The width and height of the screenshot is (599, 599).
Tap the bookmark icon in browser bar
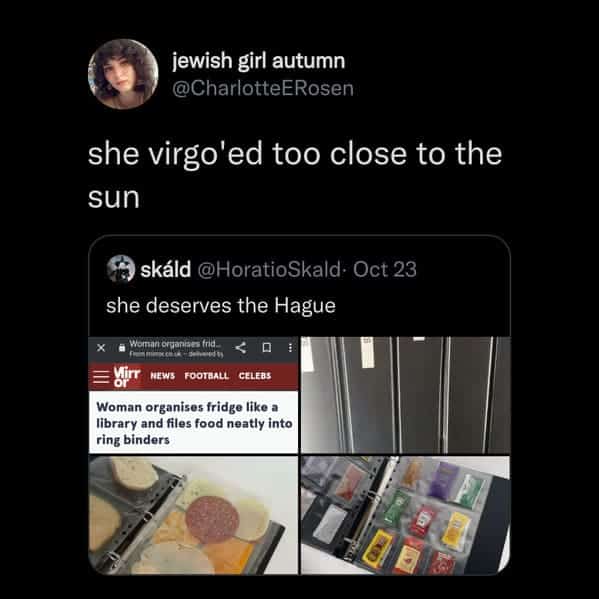pyautogui.click(x=267, y=348)
